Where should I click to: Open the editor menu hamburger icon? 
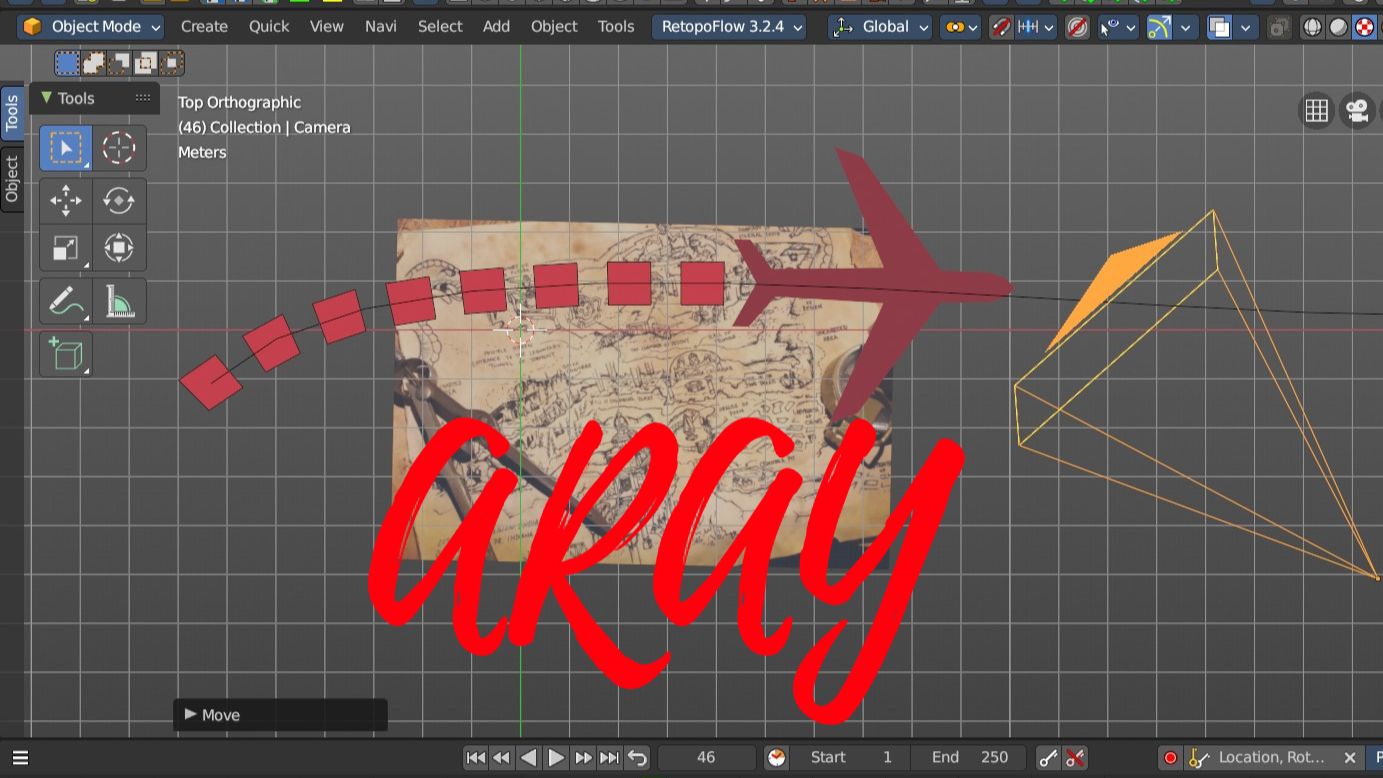click(x=20, y=758)
